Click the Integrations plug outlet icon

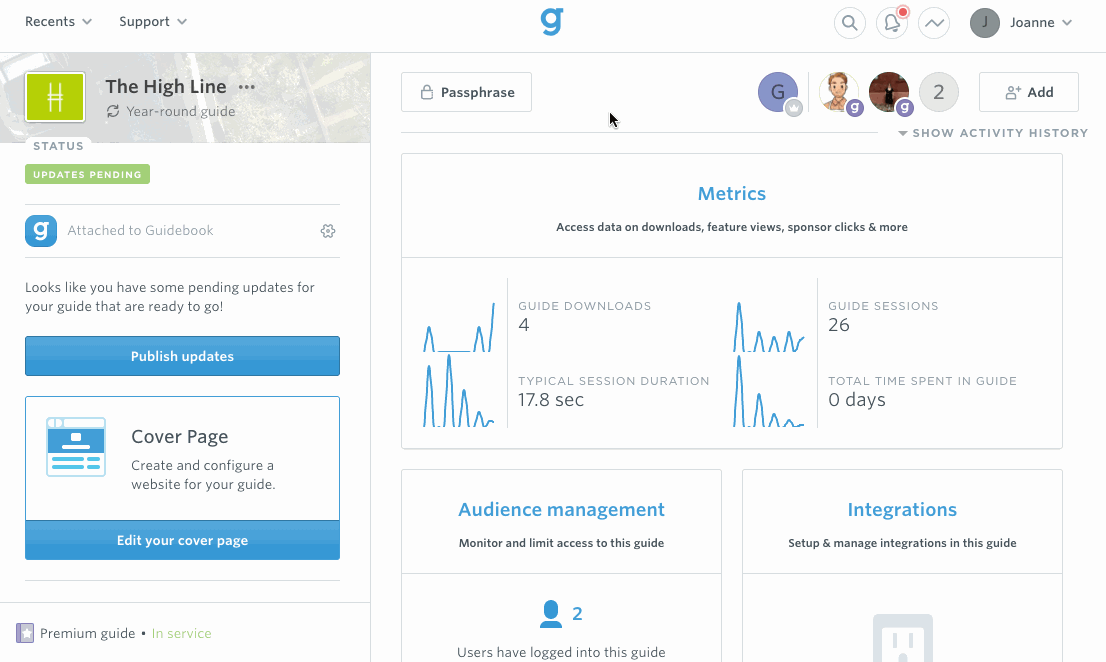903,637
